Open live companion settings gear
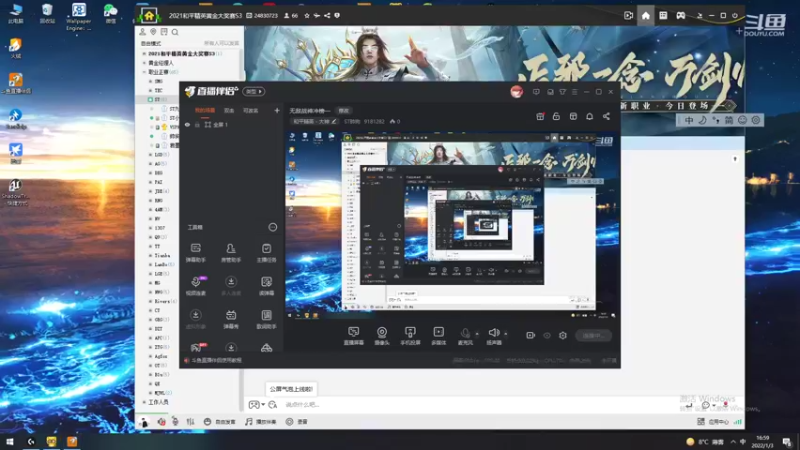 [x=563, y=335]
